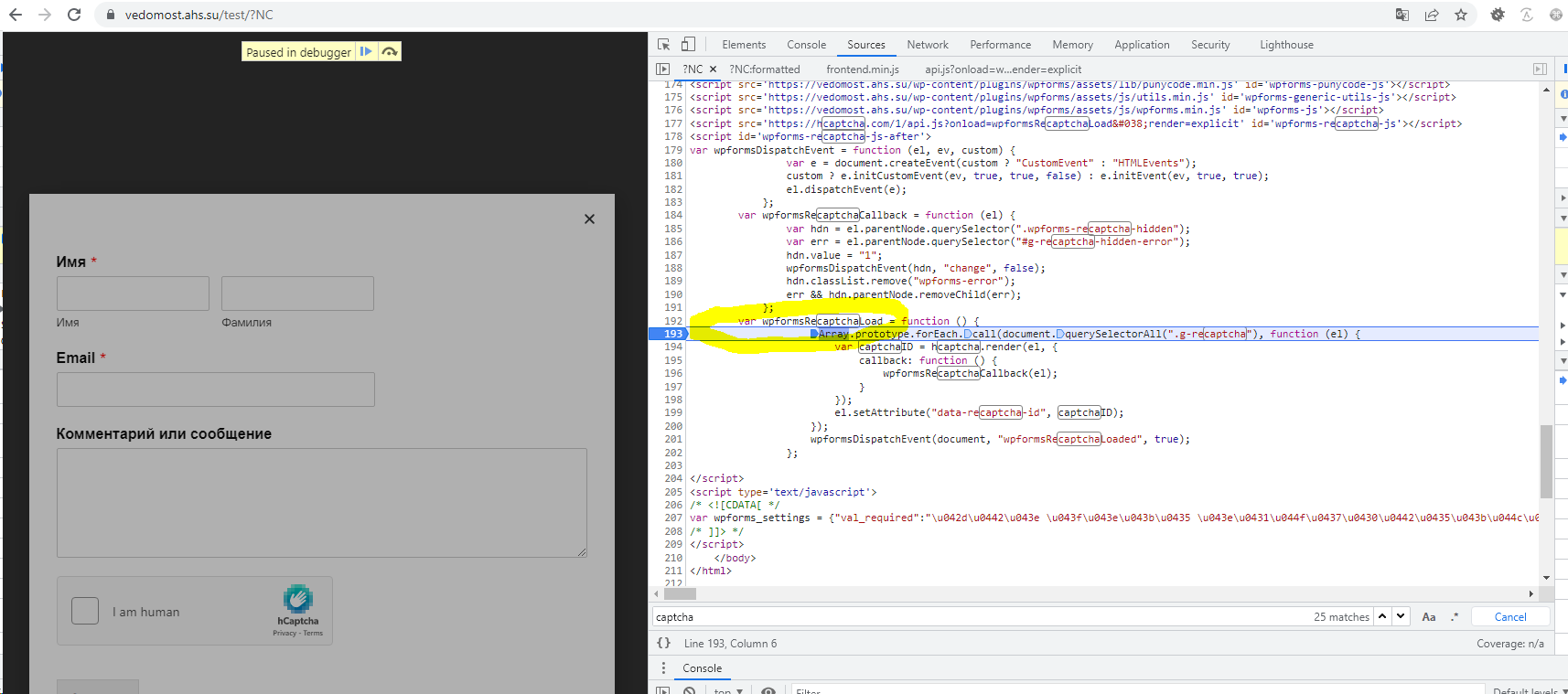Go back to the previous page

pyautogui.click(x=16, y=15)
